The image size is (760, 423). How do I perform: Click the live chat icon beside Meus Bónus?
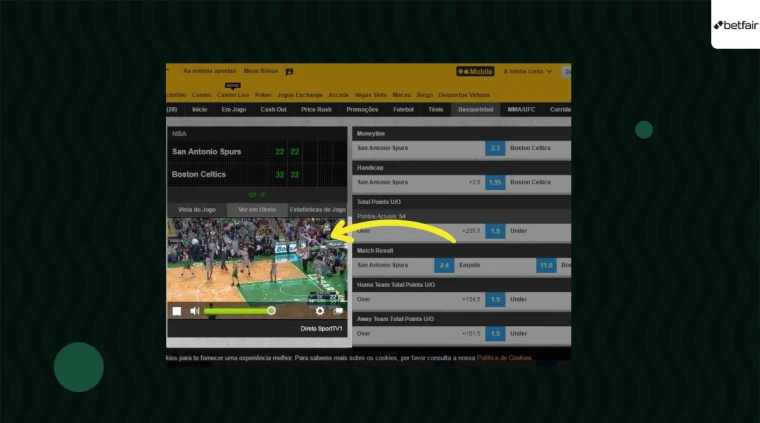pos(289,72)
